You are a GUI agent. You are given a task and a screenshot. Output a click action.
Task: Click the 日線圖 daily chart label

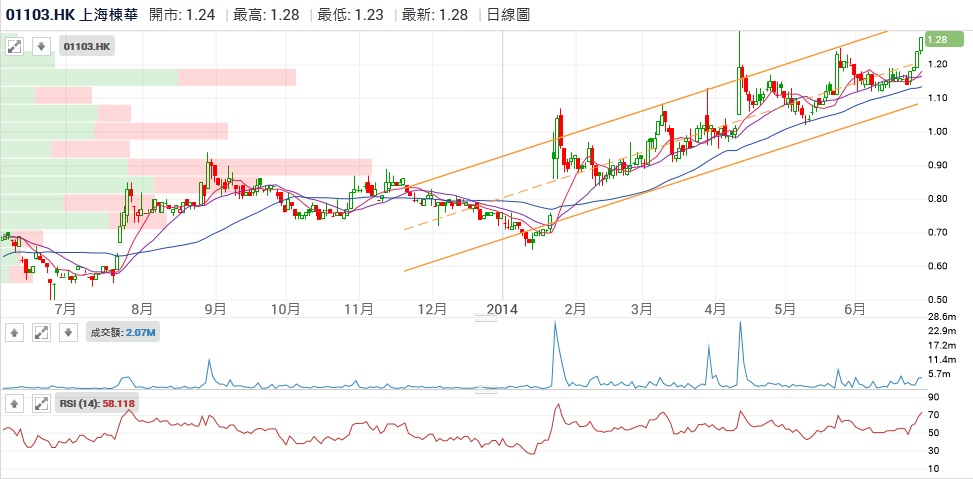[509, 15]
